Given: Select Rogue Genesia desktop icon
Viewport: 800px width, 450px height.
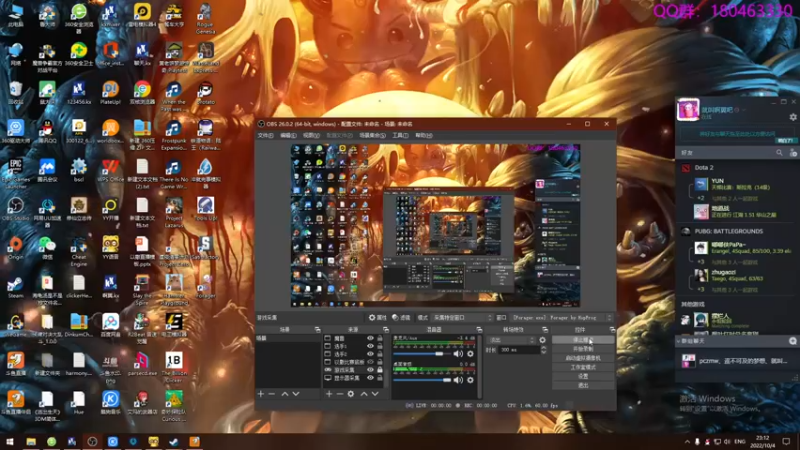Looking at the screenshot, I should tap(205, 18).
